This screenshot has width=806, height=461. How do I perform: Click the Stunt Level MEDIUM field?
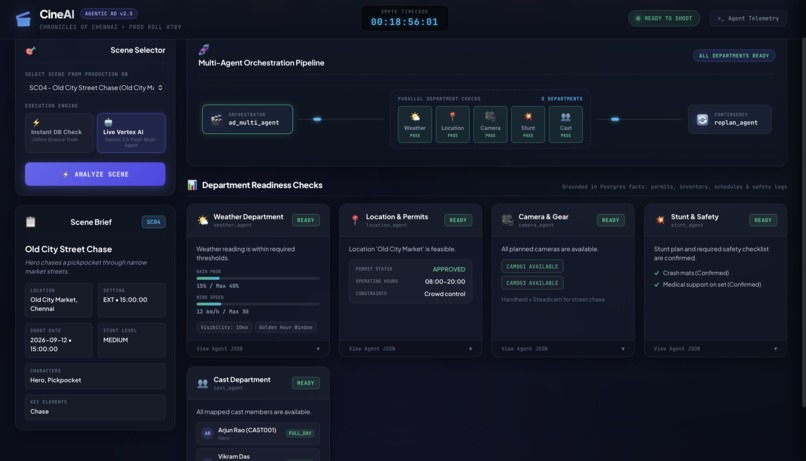(132, 340)
